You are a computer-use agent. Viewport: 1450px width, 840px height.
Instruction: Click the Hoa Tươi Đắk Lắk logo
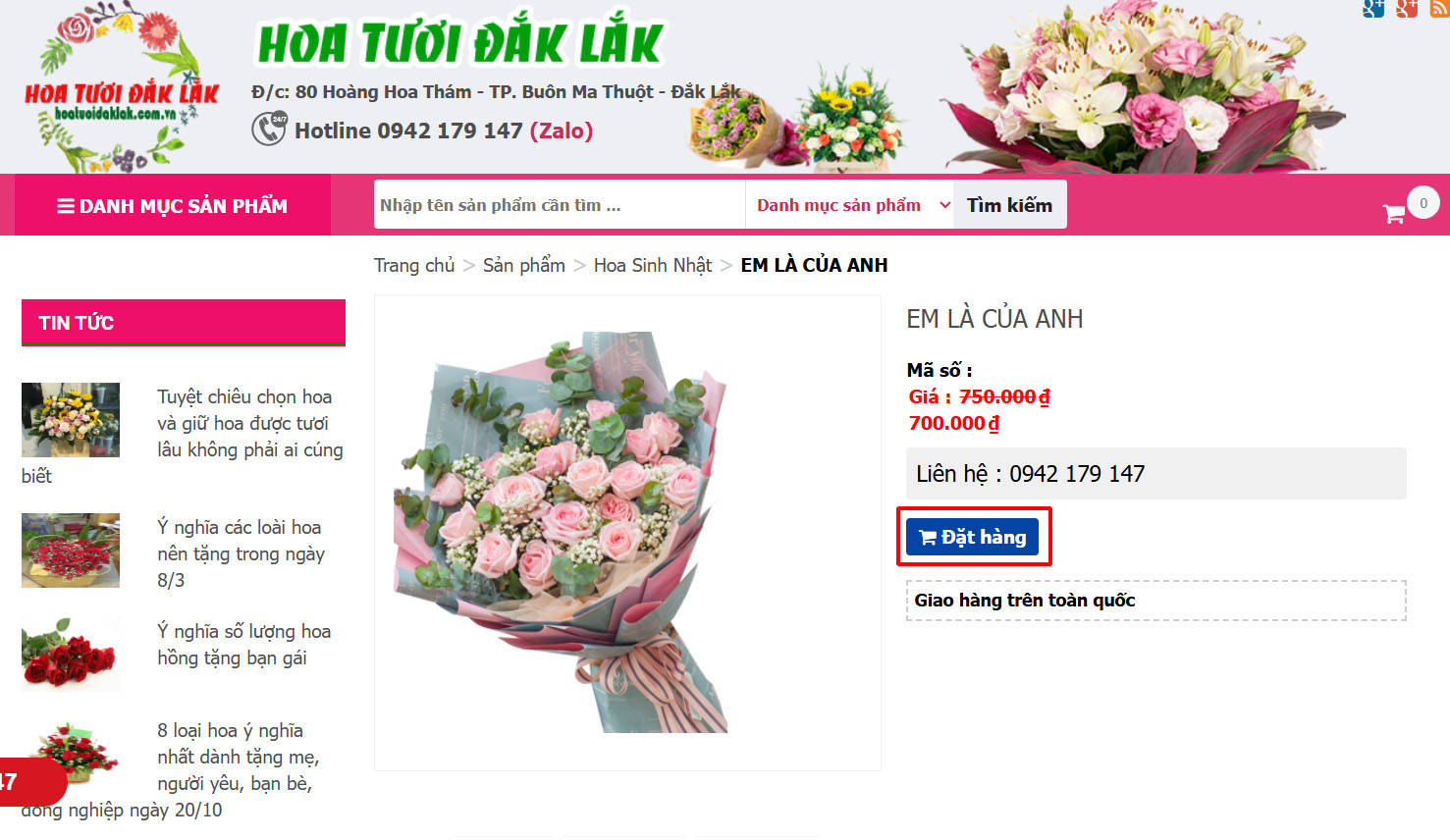click(x=121, y=88)
